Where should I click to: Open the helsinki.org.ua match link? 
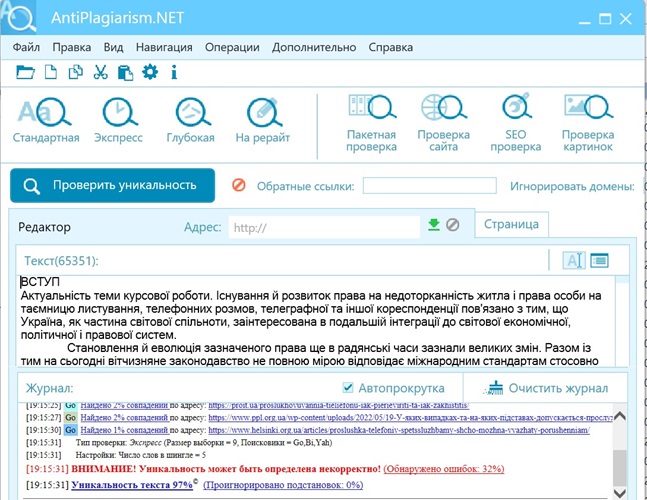(x=399, y=430)
